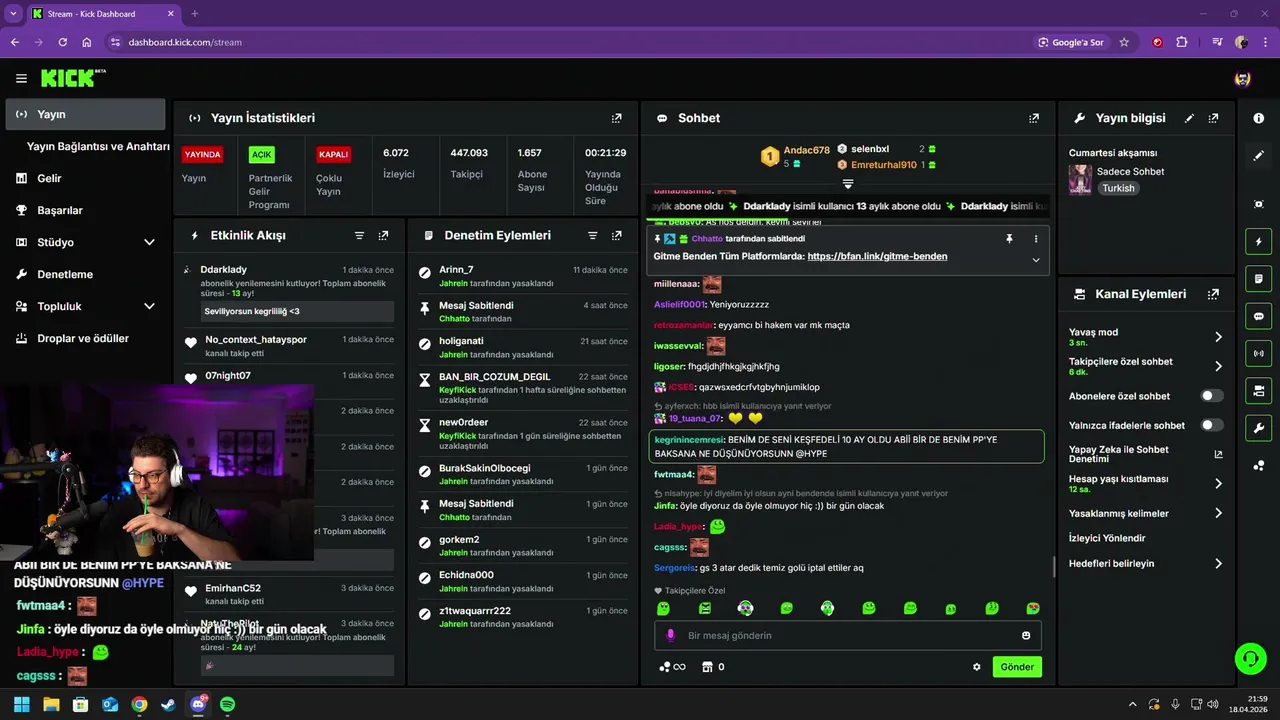This screenshot has width=1280, height=720.
Task: Open the shop icon below chat input
Action: click(707, 667)
